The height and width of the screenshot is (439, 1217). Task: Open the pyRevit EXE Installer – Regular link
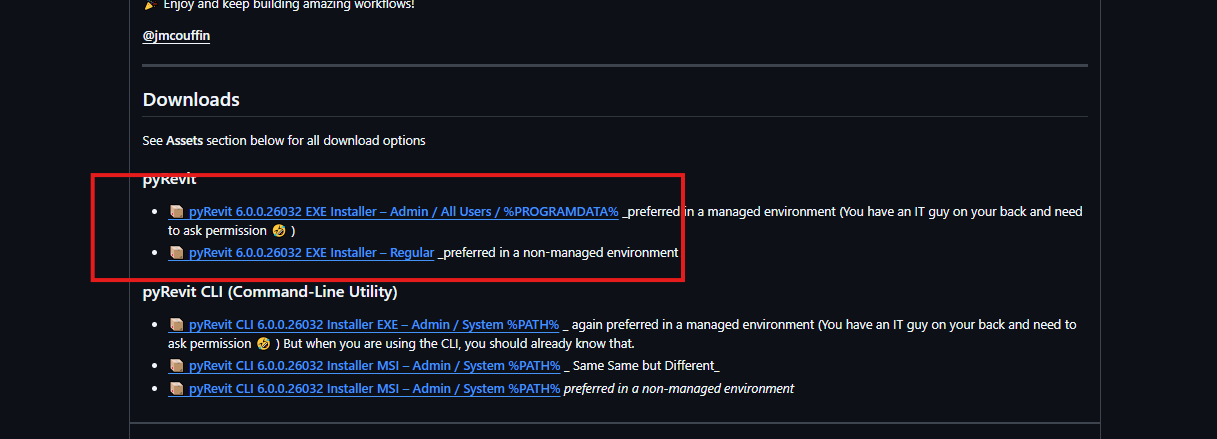311,252
